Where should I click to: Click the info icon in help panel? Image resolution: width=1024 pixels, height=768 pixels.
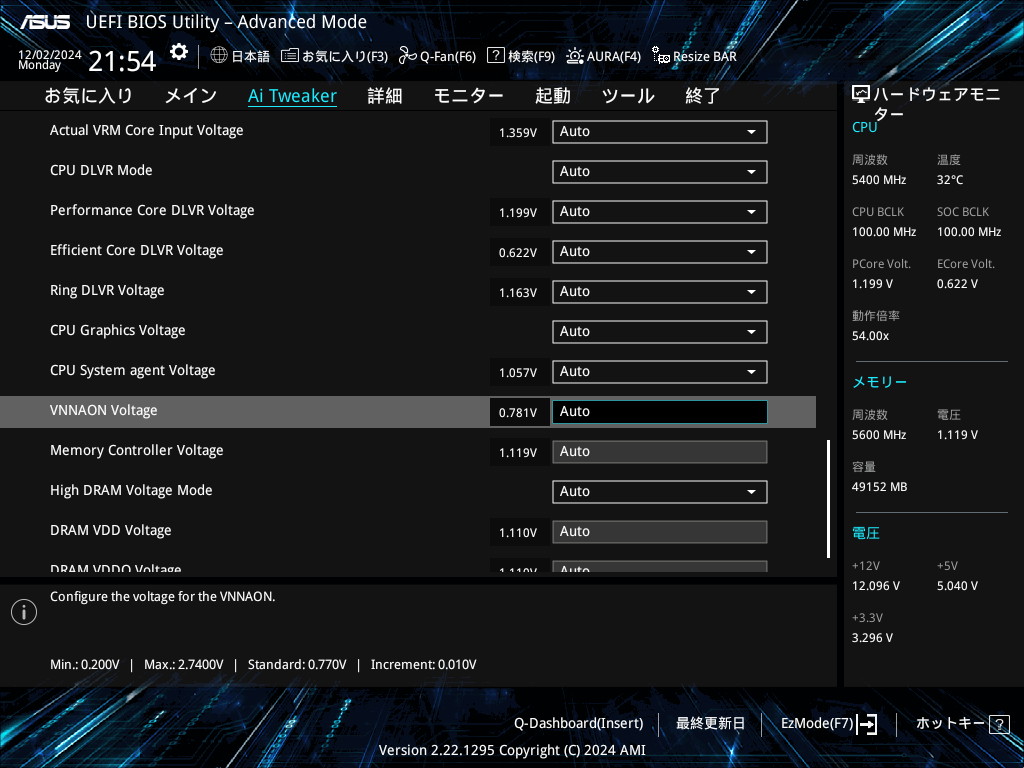tap(24, 612)
